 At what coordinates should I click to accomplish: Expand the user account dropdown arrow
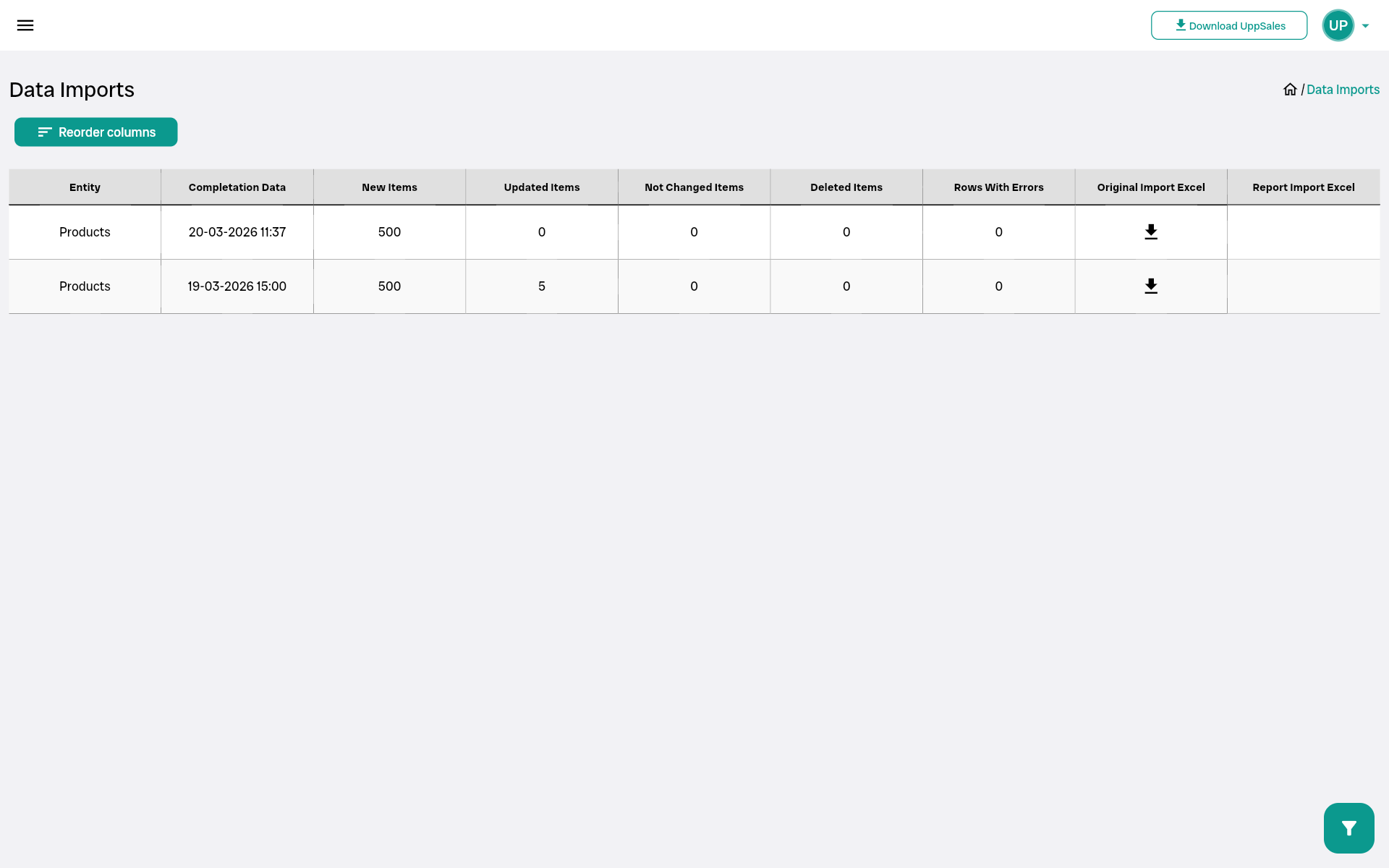pos(1364,25)
